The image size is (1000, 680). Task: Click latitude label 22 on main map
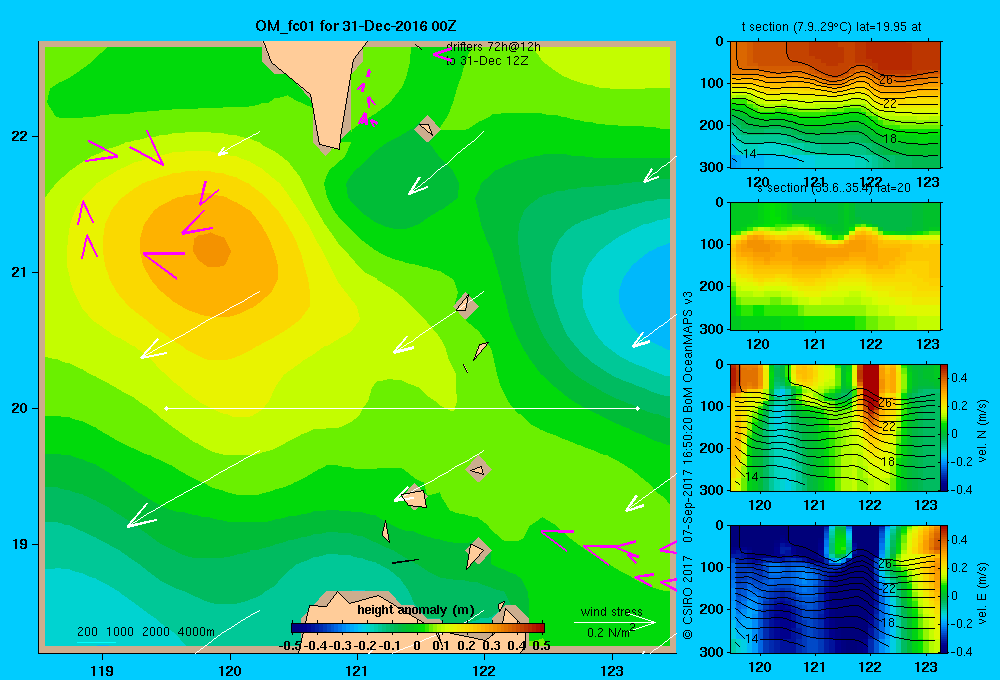click(19, 136)
